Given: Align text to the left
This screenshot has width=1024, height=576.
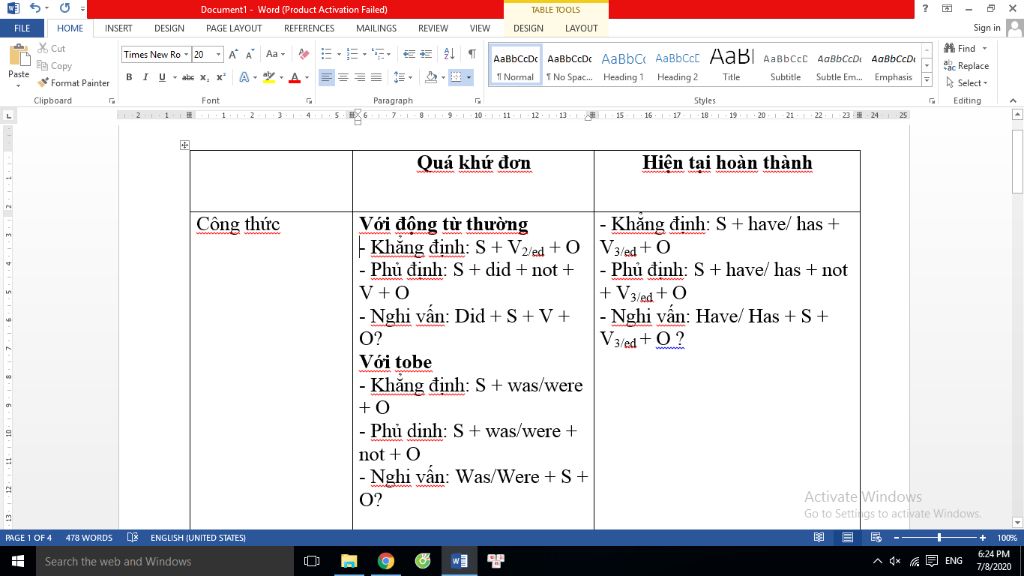Looking at the screenshot, I should coord(326,77).
